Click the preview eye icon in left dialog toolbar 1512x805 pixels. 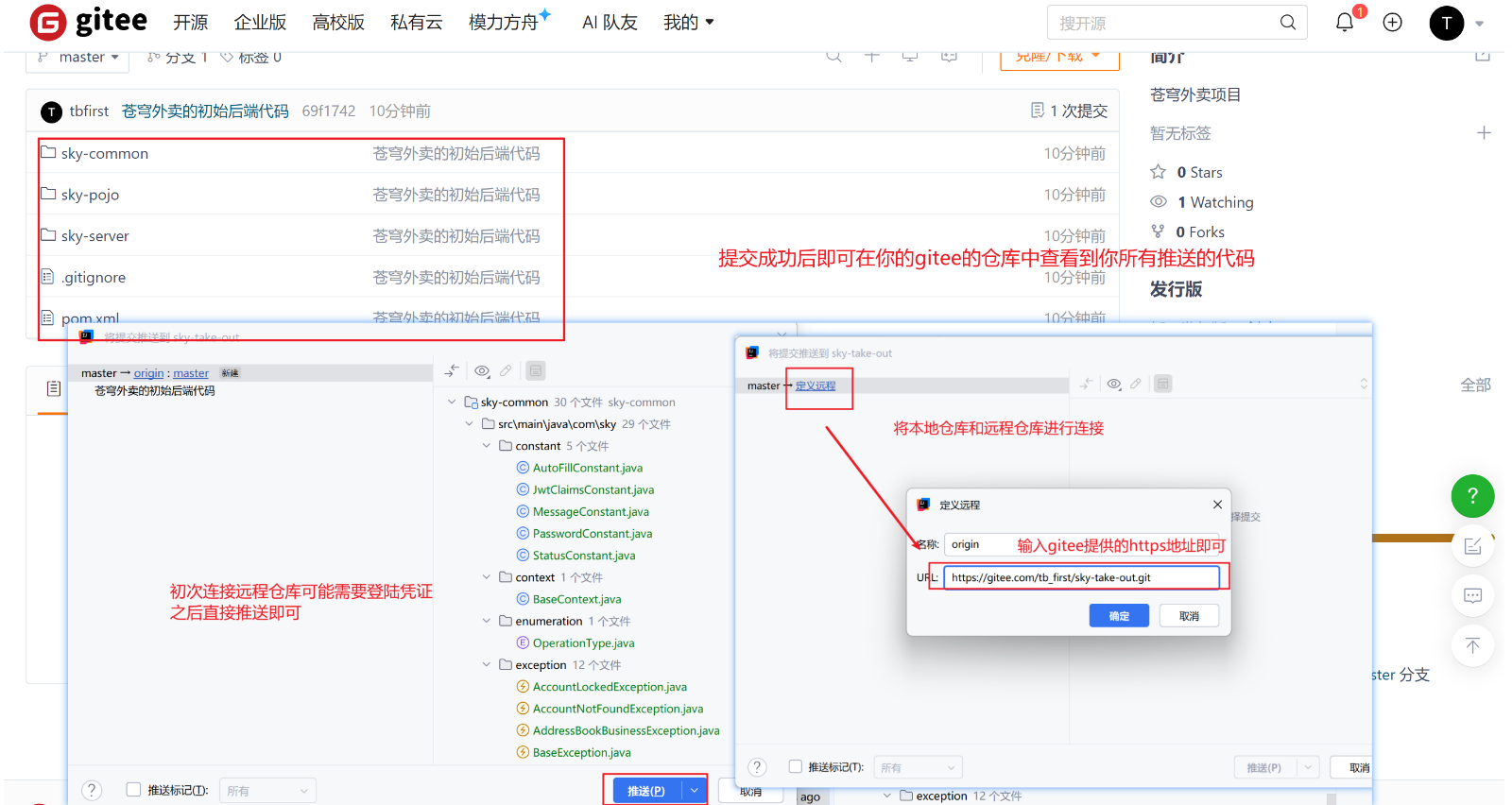(x=482, y=371)
